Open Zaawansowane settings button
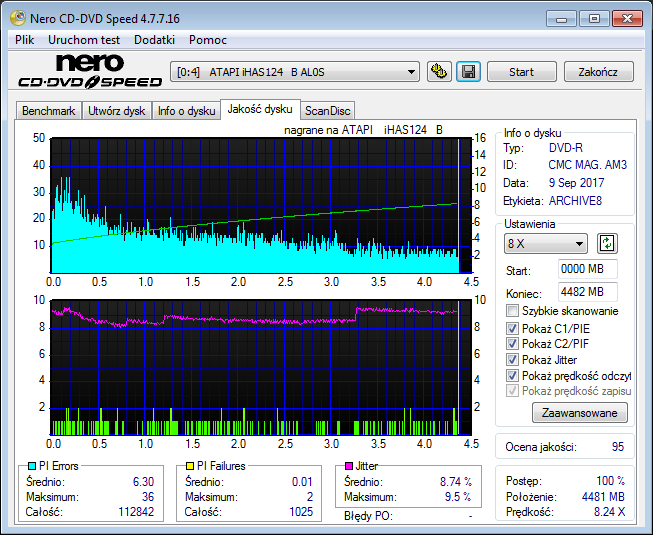The height and width of the screenshot is (535, 653). (580, 413)
